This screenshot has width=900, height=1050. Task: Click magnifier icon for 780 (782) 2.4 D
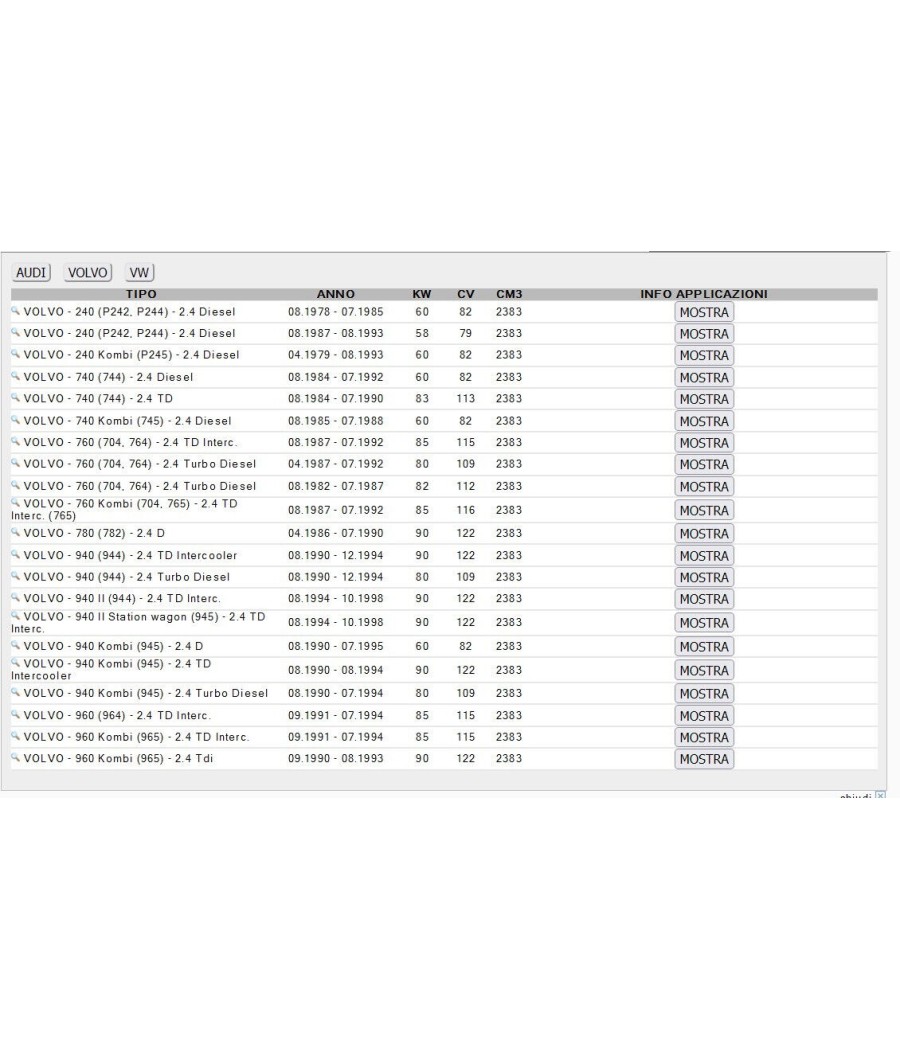[15, 532]
